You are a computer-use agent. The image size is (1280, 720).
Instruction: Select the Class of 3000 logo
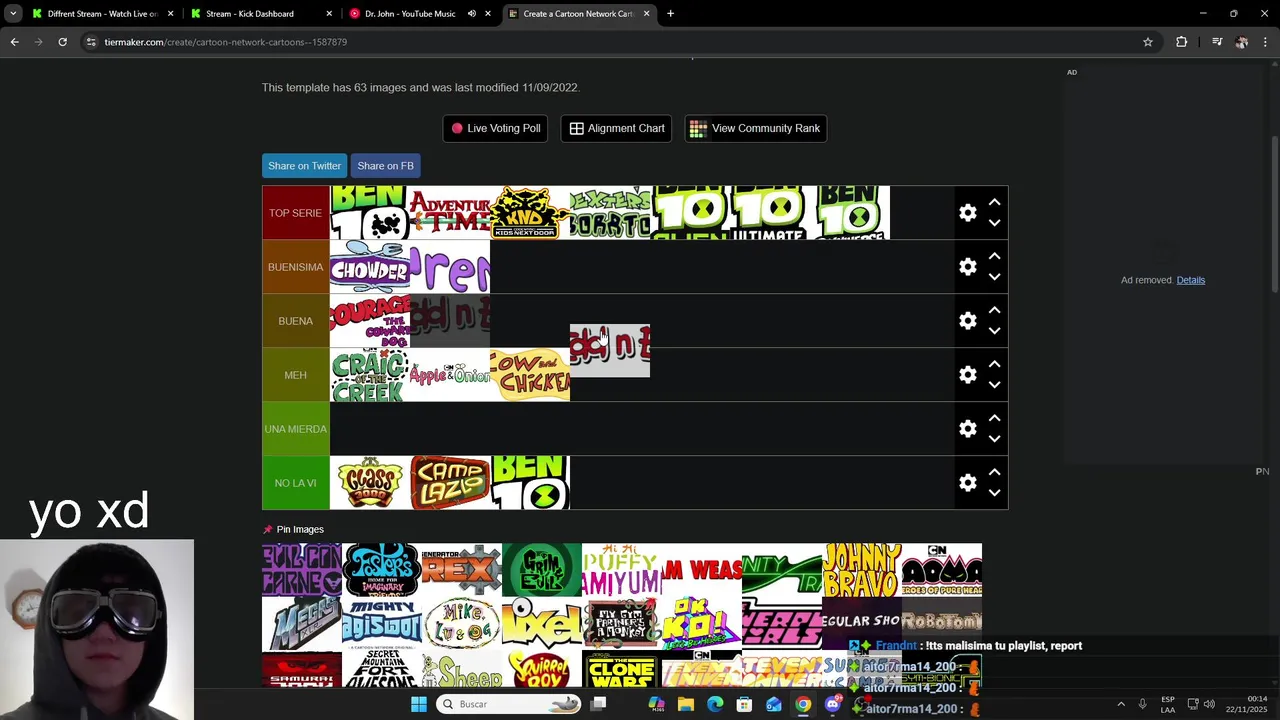tap(370, 483)
